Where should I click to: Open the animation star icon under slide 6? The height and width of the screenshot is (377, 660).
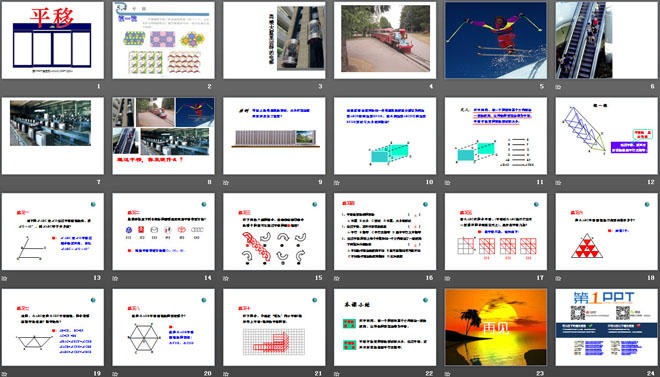559,87
